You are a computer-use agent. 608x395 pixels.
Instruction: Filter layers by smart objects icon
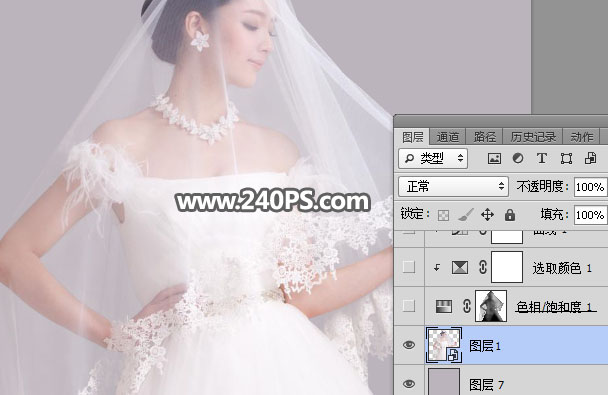(591, 159)
